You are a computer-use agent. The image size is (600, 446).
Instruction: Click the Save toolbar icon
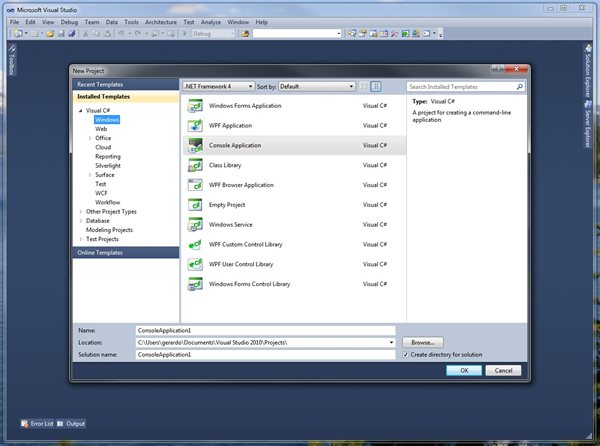(x=61, y=34)
